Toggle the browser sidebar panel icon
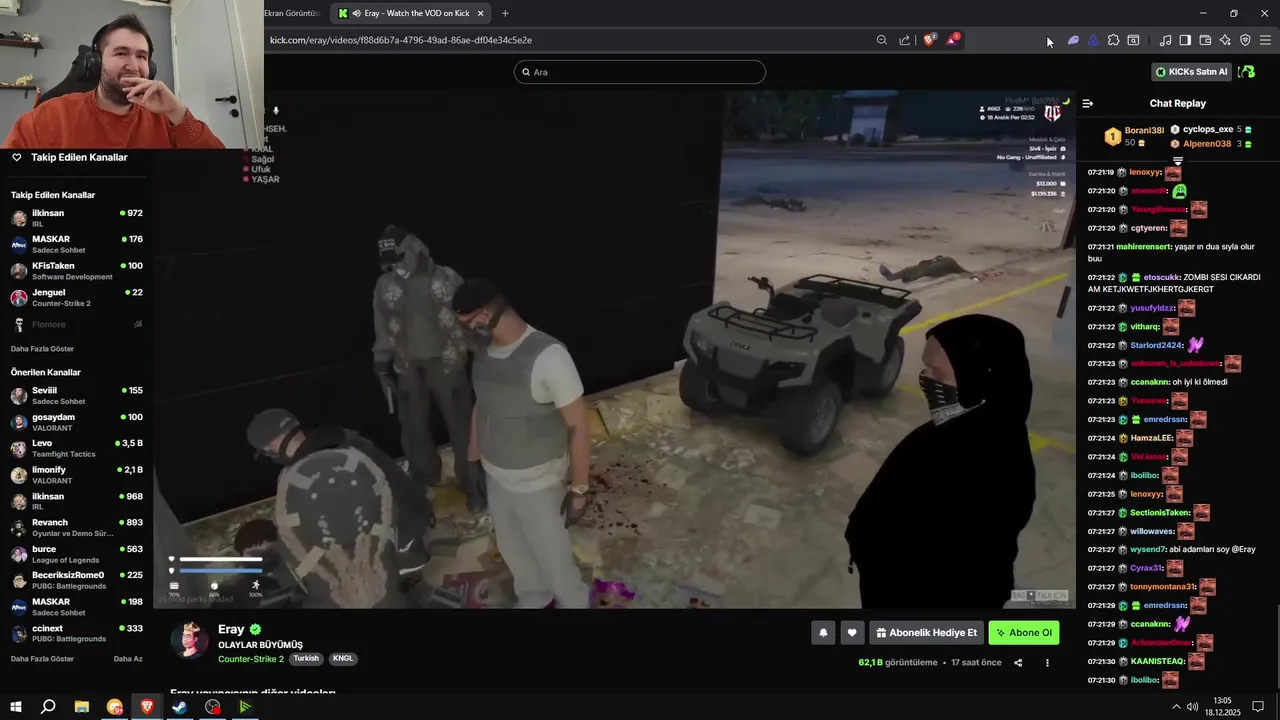 pyautogui.click(x=1185, y=40)
